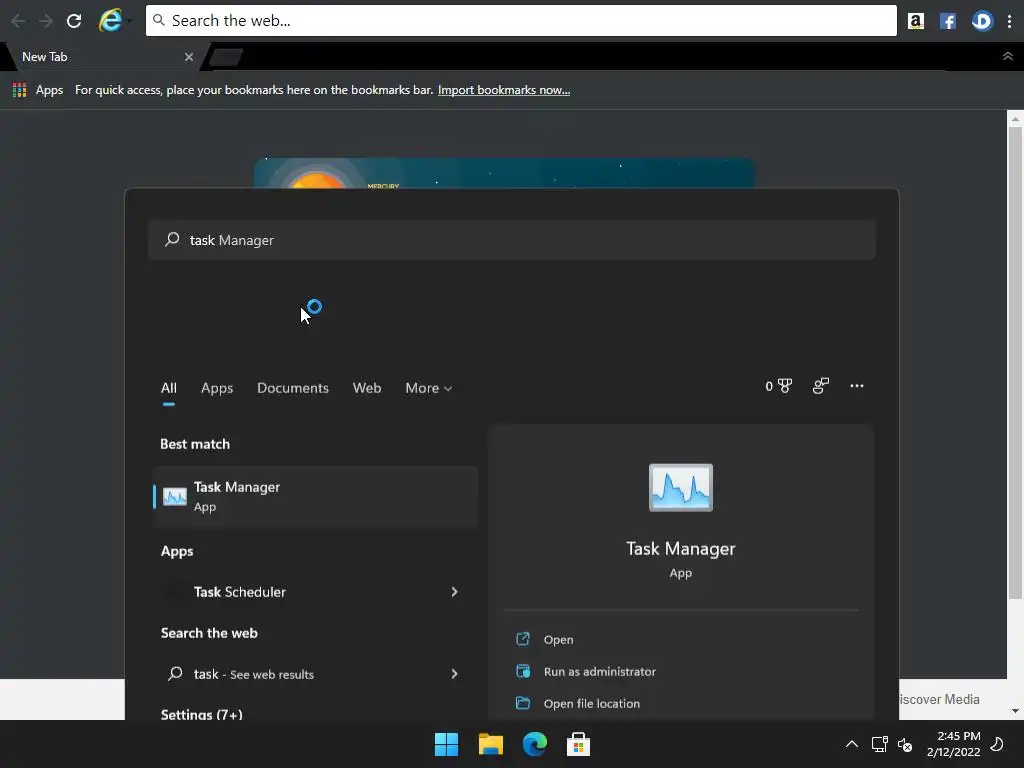The height and width of the screenshot is (768, 1024).
Task: Select the All search filter tab
Action: click(x=168, y=388)
